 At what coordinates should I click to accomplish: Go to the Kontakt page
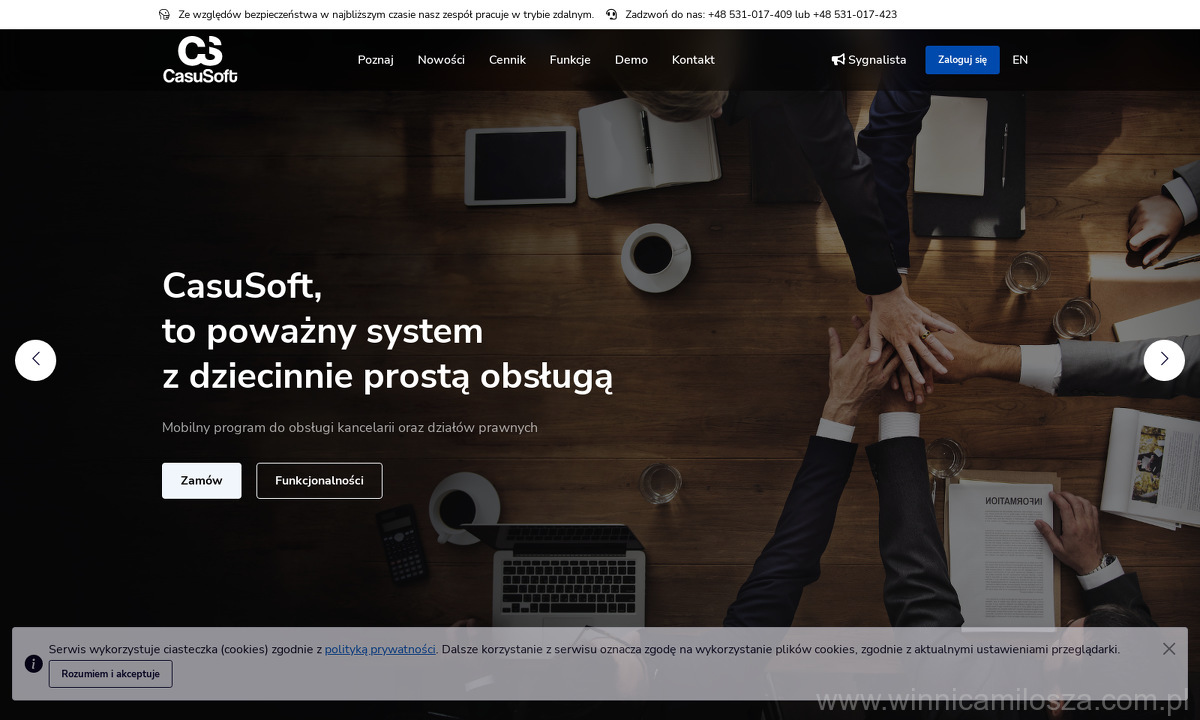693,60
